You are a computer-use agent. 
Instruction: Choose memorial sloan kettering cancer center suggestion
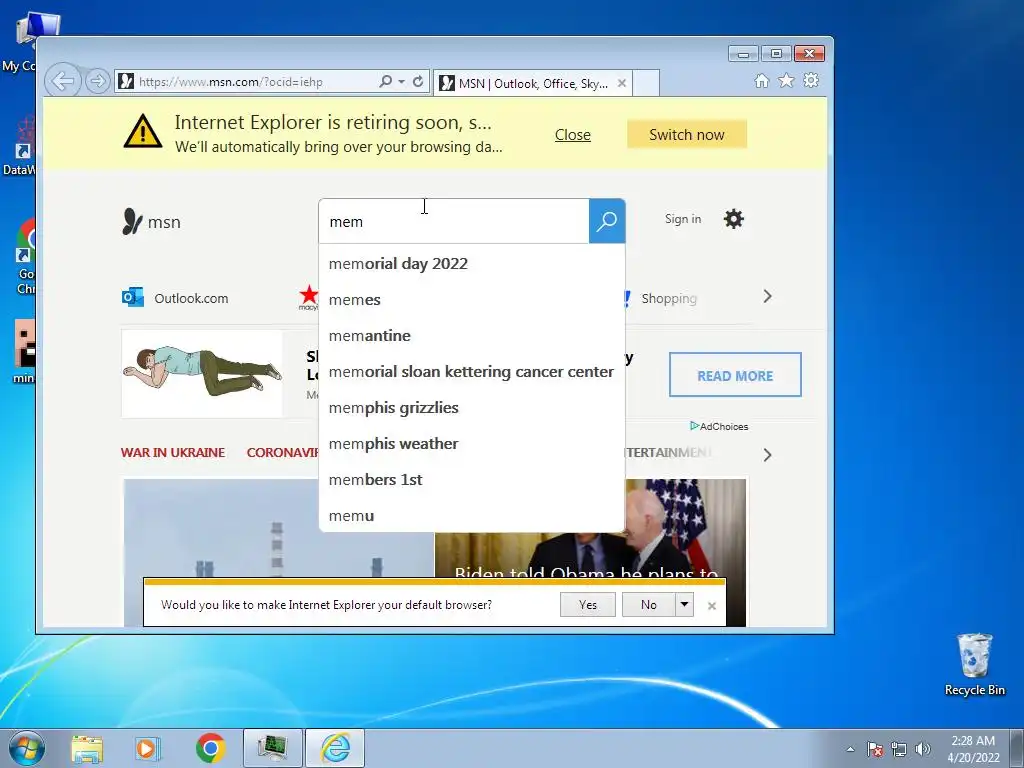coord(472,372)
